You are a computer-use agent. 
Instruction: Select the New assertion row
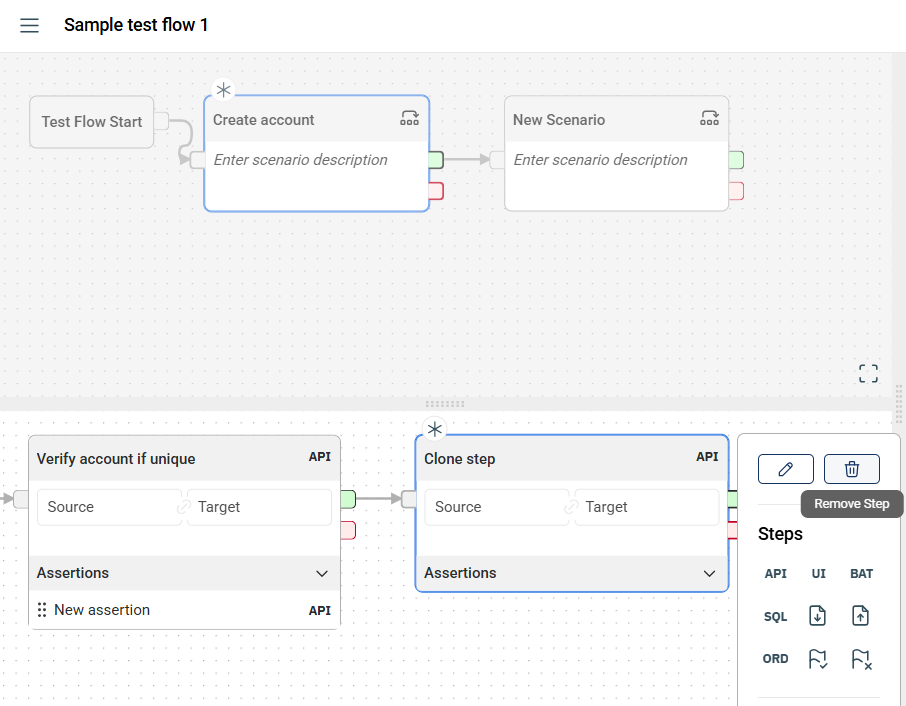[102, 610]
